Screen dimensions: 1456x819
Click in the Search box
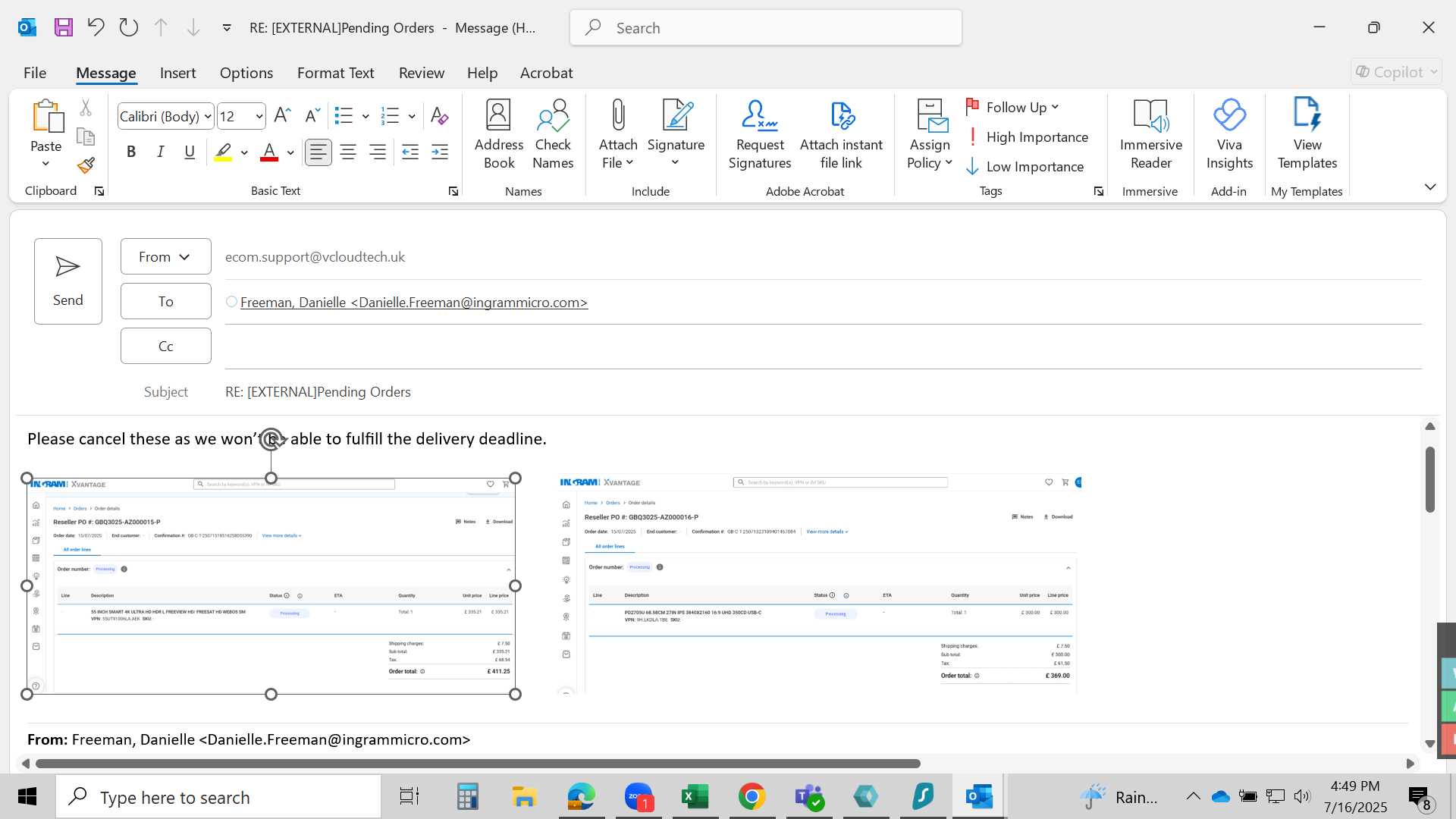pyautogui.click(x=766, y=28)
